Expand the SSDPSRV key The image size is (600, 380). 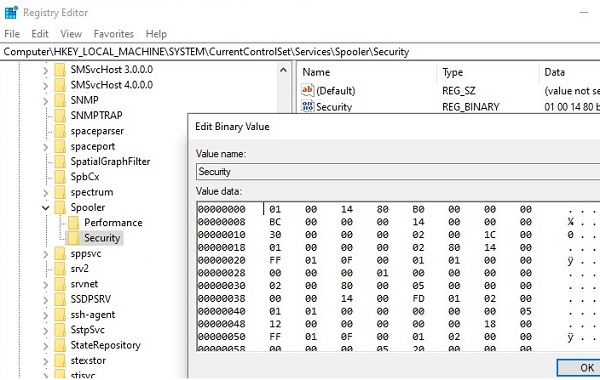(46, 300)
